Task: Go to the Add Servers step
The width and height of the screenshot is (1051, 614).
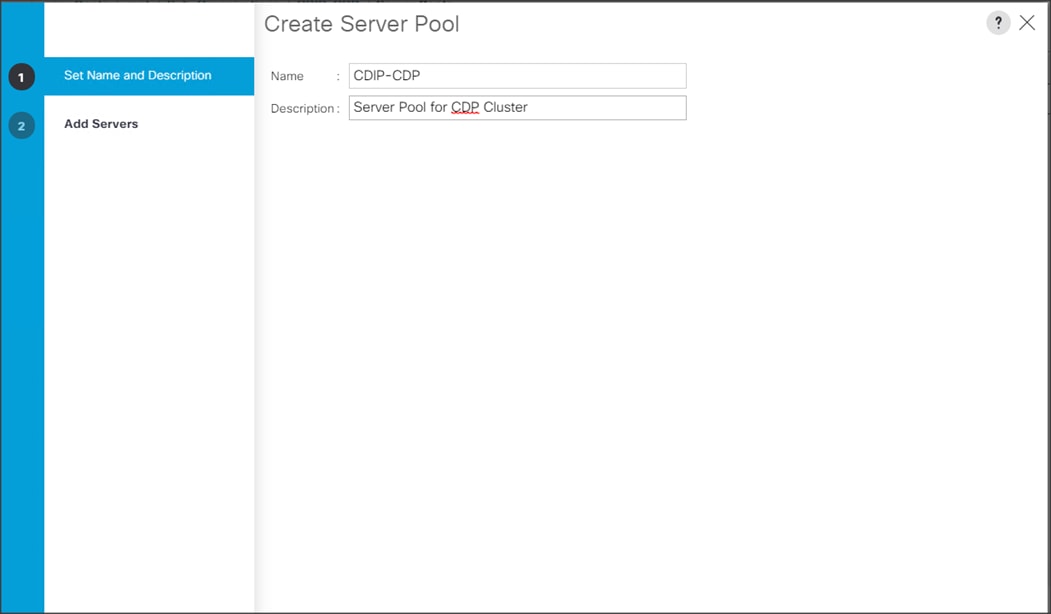Action: 101,124
